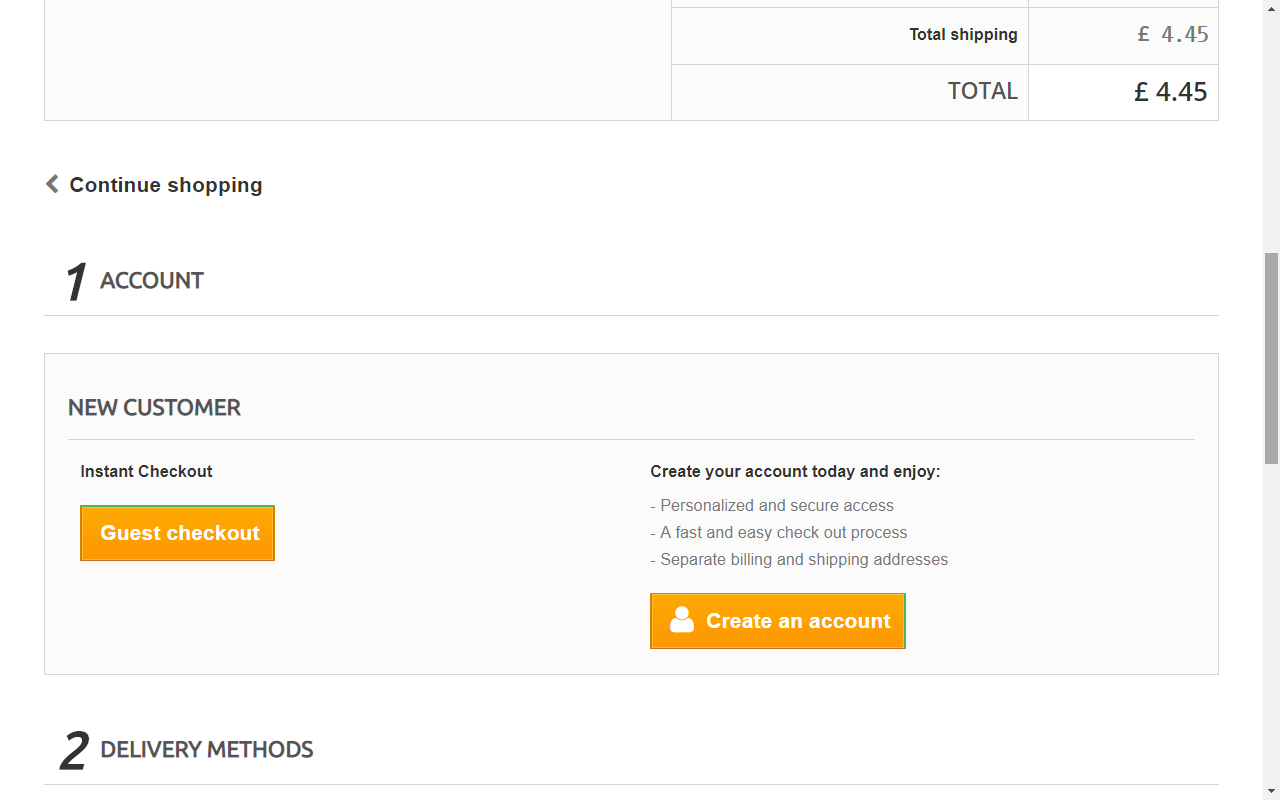The height and width of the screenshot is (800, 1280).
Task: Click the scrollbar down arrow
Action: click(1271, 792)
